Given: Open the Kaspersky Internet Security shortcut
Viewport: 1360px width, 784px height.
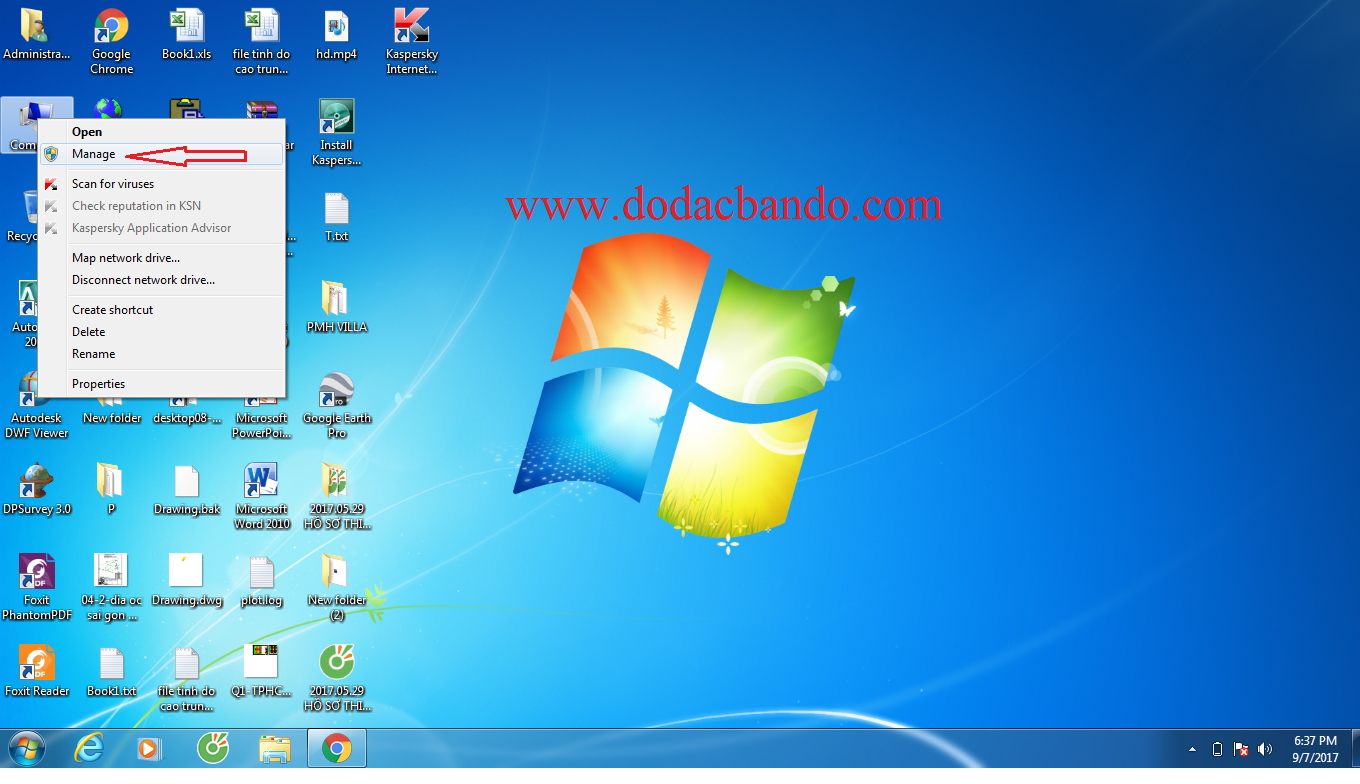Looking at the screenshot, I should pos(412,42).
